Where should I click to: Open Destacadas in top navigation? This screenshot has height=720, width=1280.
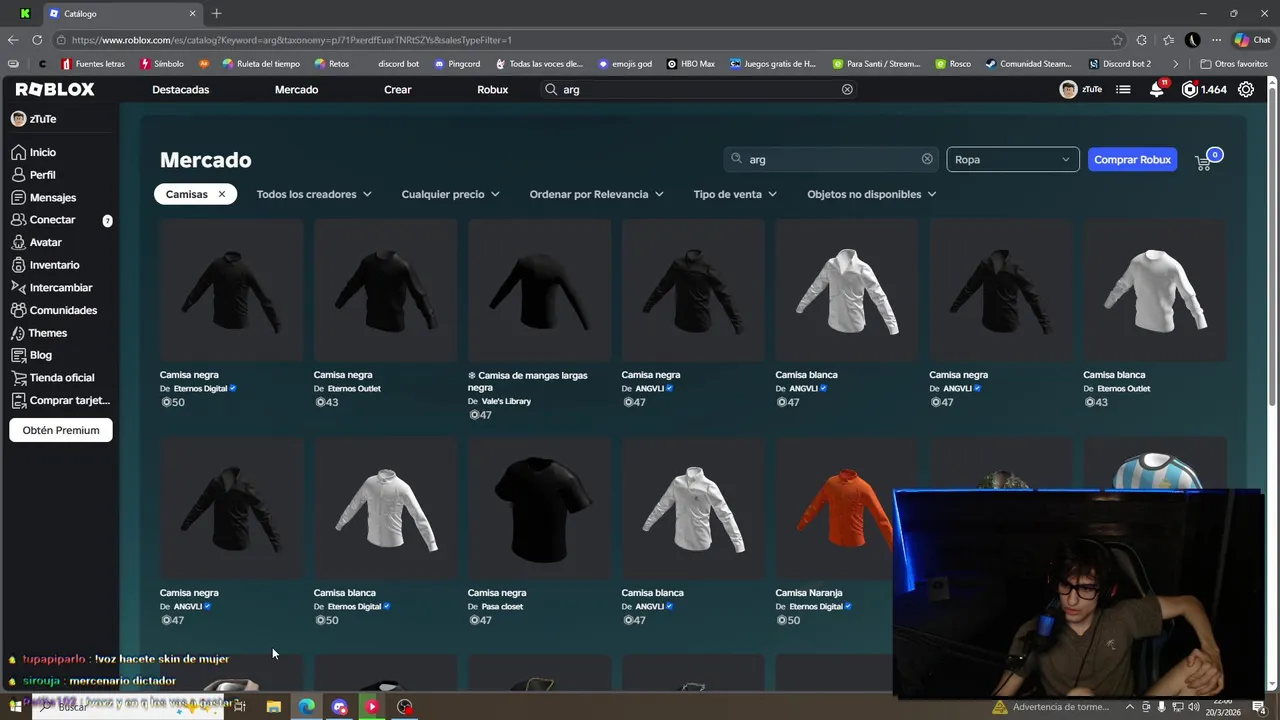tap(181, 89)
